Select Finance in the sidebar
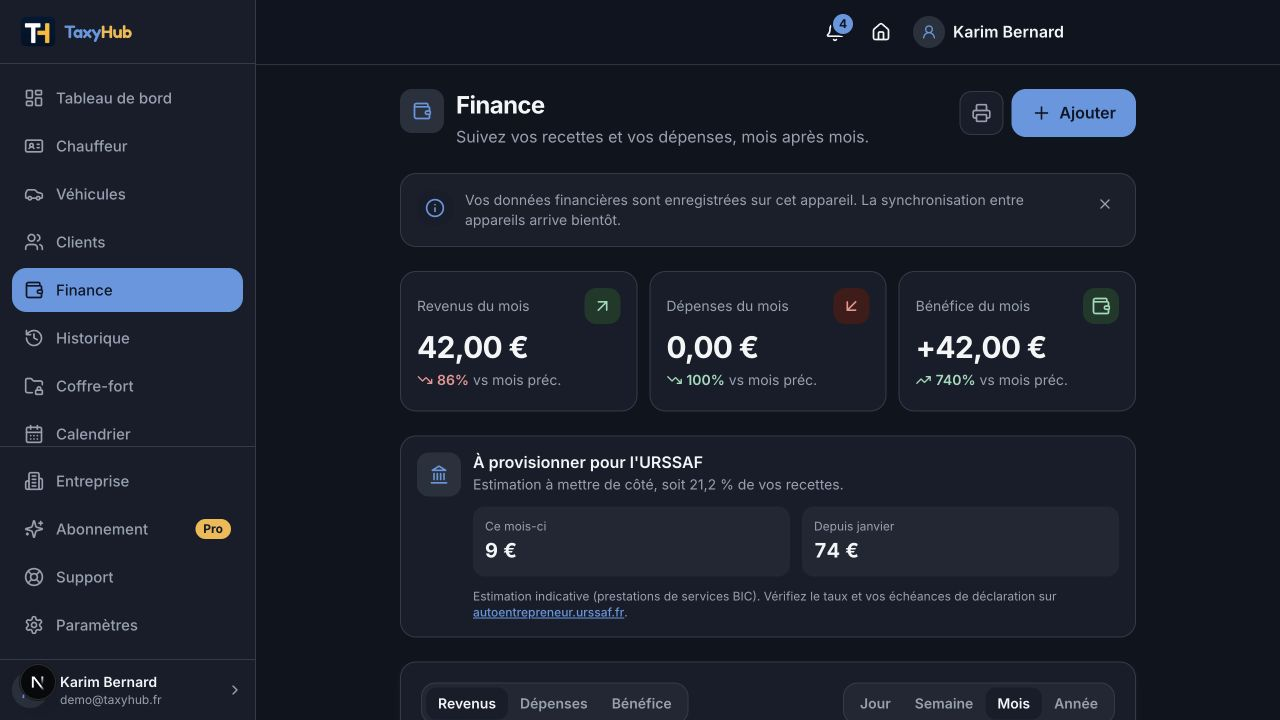Screen dimensions: 1280x720 tap(127, 290)
